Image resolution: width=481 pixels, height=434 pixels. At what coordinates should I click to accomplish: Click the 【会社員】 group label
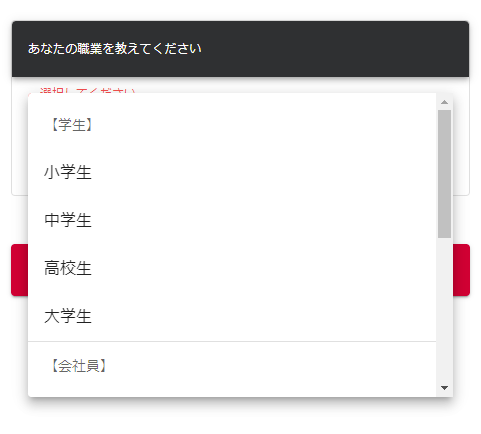79,366
